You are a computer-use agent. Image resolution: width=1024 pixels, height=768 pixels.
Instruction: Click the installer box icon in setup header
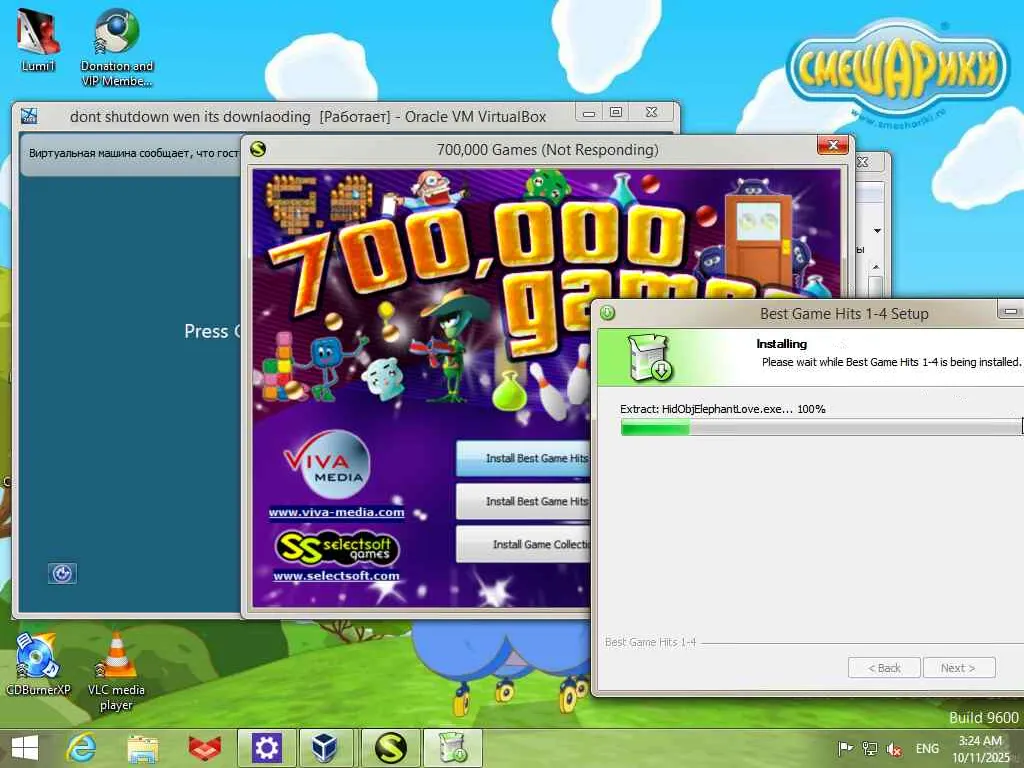coord(649,357)
